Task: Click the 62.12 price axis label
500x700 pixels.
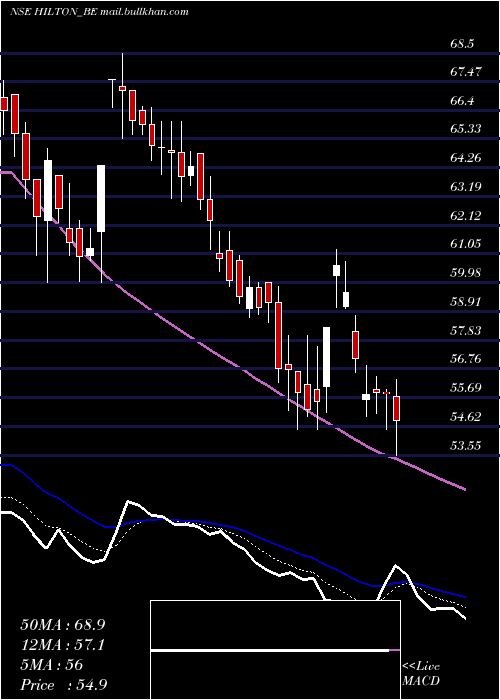Action: click(x=466, y=216)
